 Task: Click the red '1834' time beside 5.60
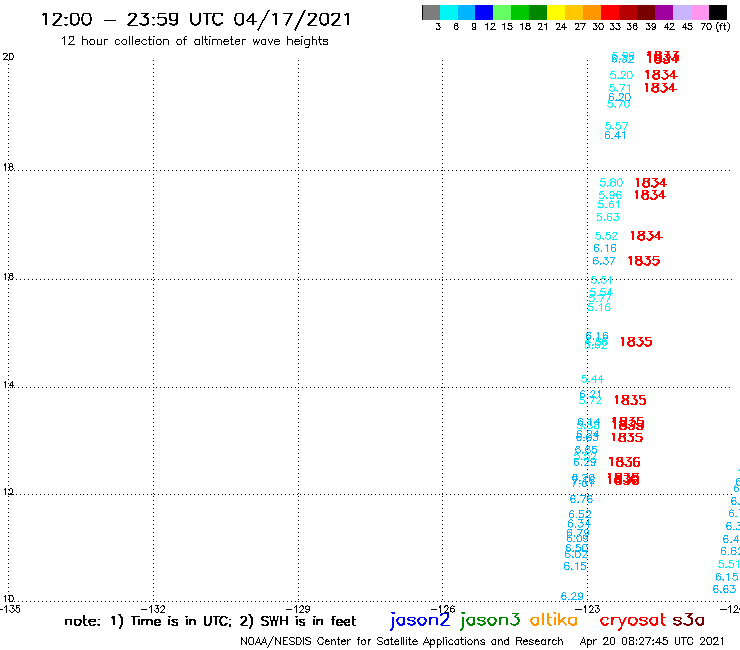click(x=651, y=183)
